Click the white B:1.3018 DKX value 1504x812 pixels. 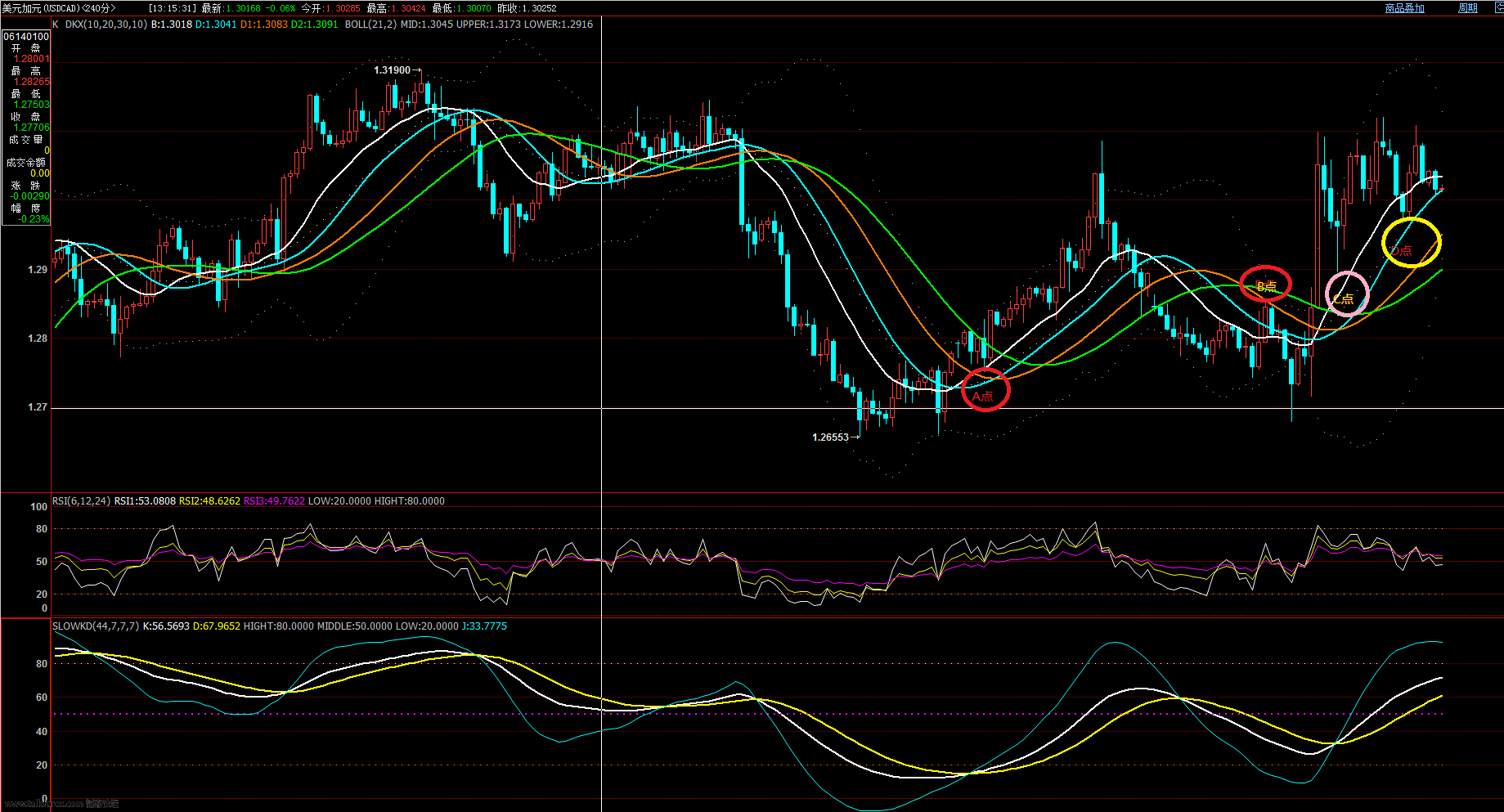172,25
